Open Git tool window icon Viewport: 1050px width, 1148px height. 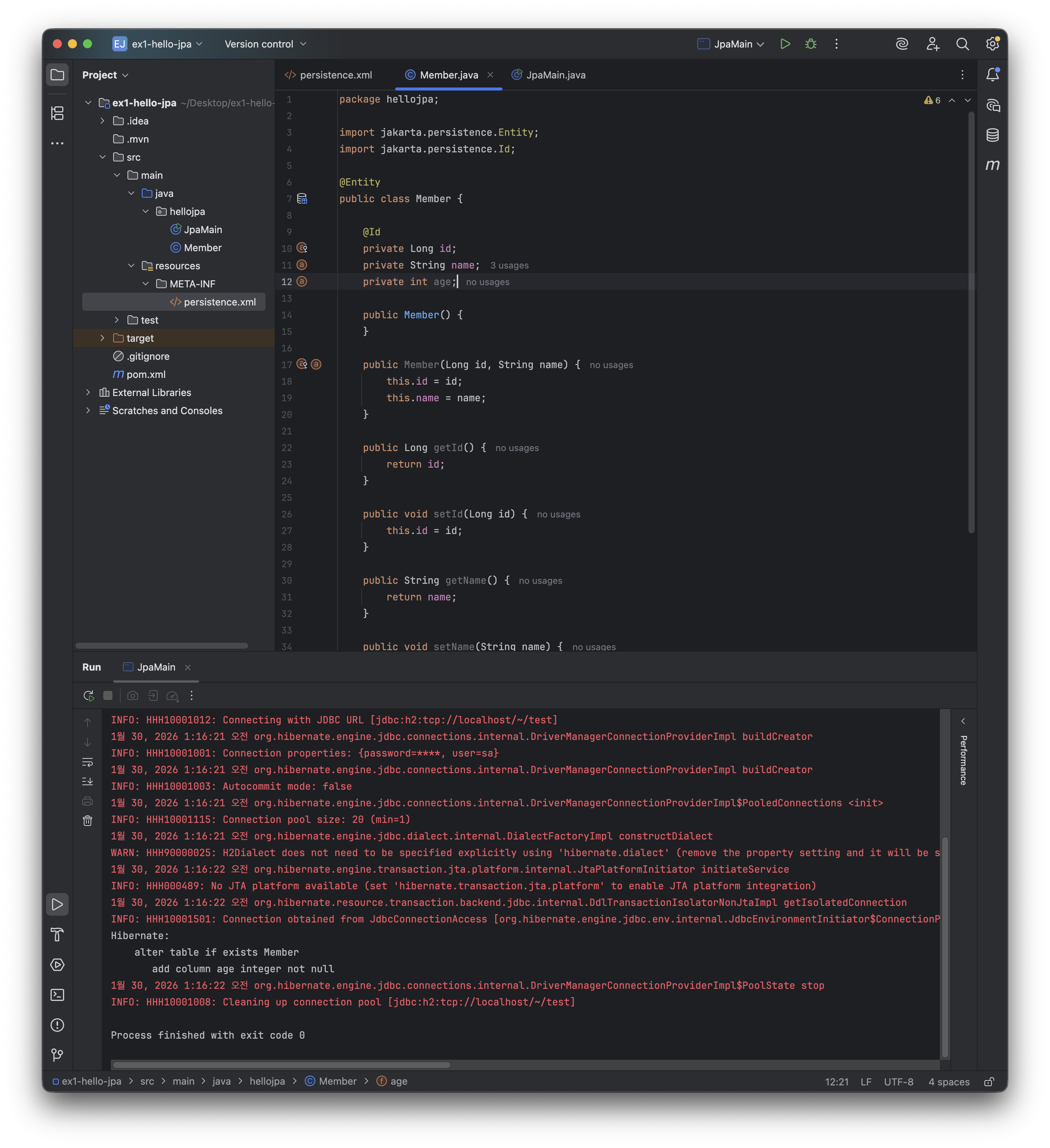[x=57, y=1054]
